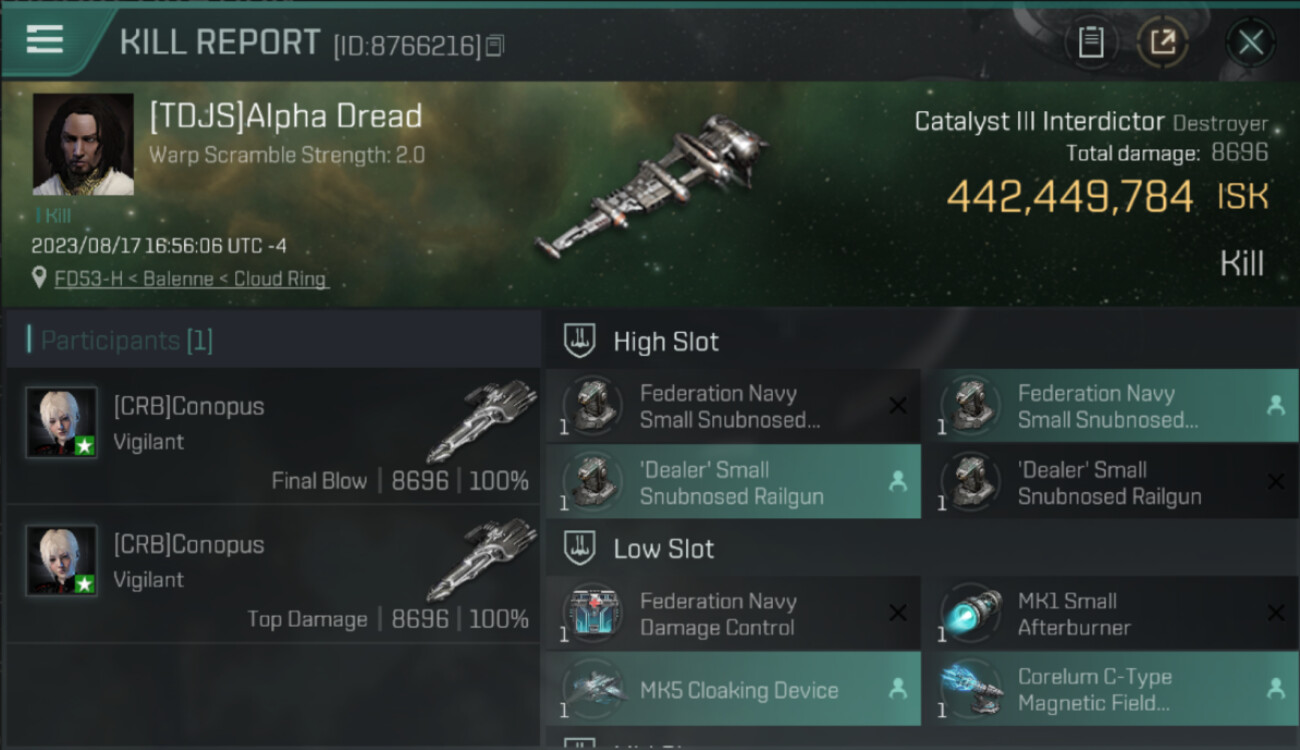
Task: Select the Corelum C-Type Magnetic Field item
Action: click(x=1112, y=689)
